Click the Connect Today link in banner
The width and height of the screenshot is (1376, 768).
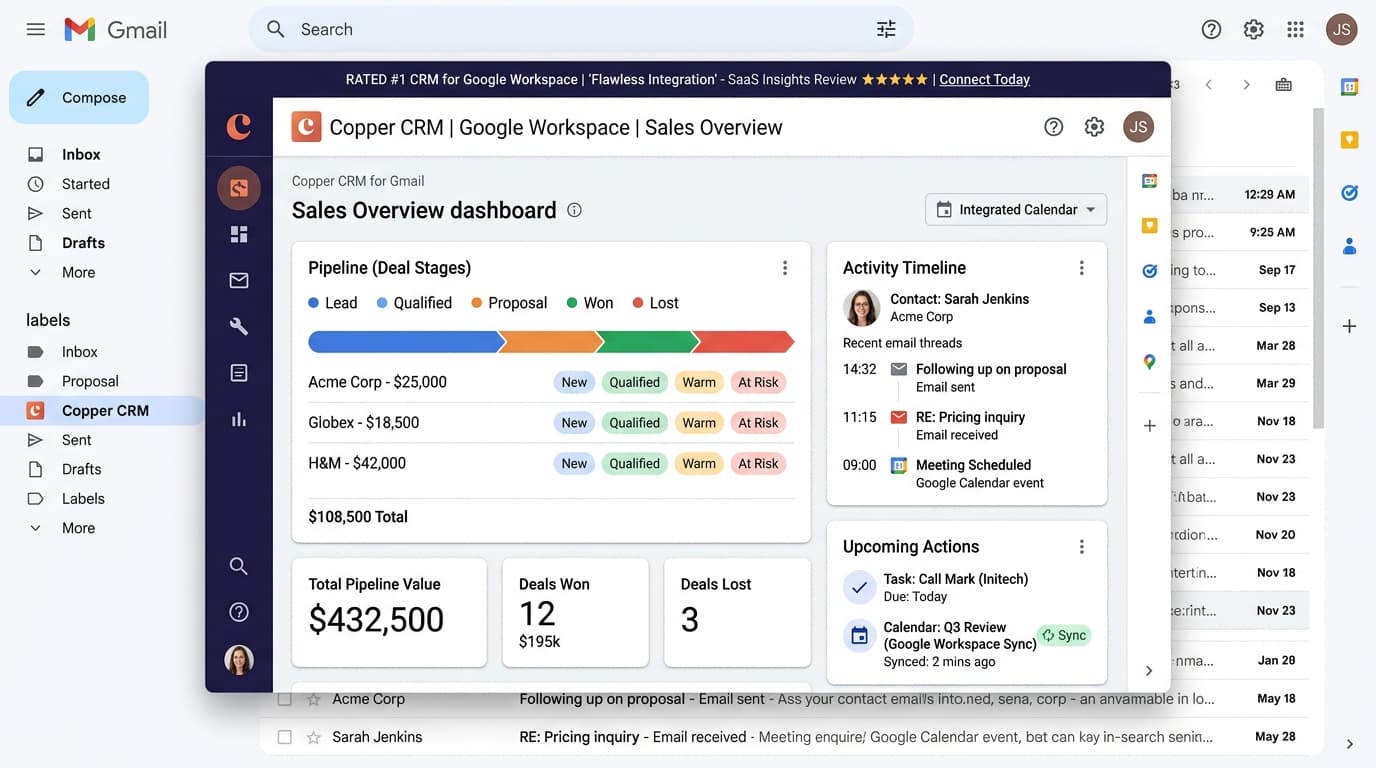click(984, 79)
